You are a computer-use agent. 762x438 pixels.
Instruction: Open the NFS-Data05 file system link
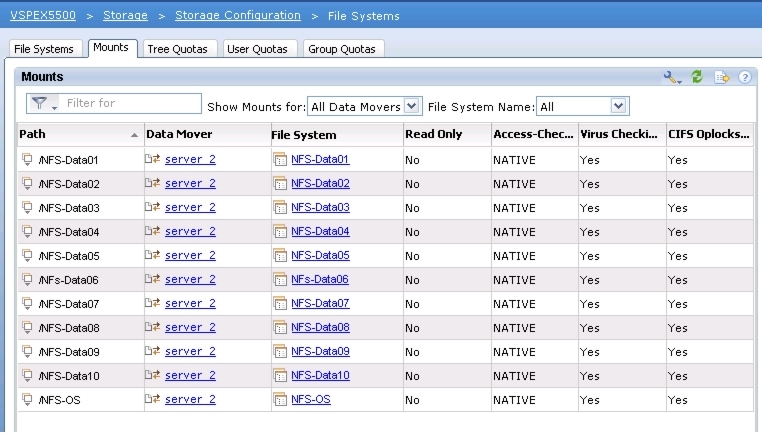320,255
